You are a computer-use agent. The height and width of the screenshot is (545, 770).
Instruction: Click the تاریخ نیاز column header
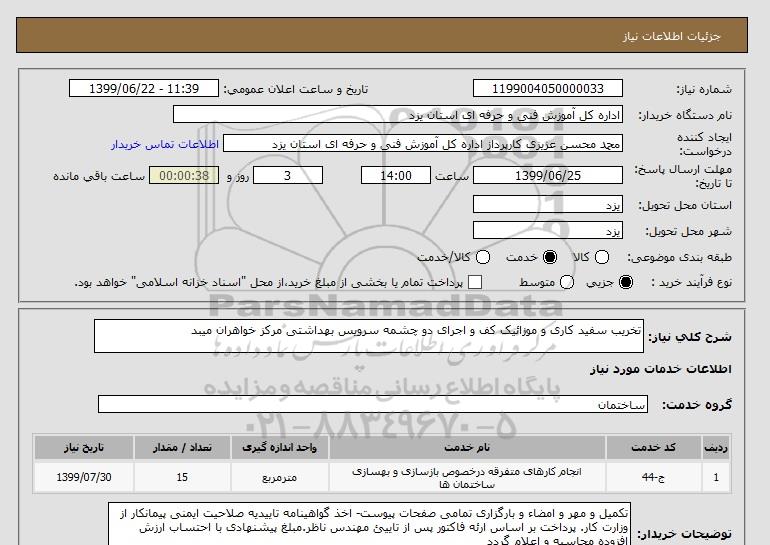84,447
